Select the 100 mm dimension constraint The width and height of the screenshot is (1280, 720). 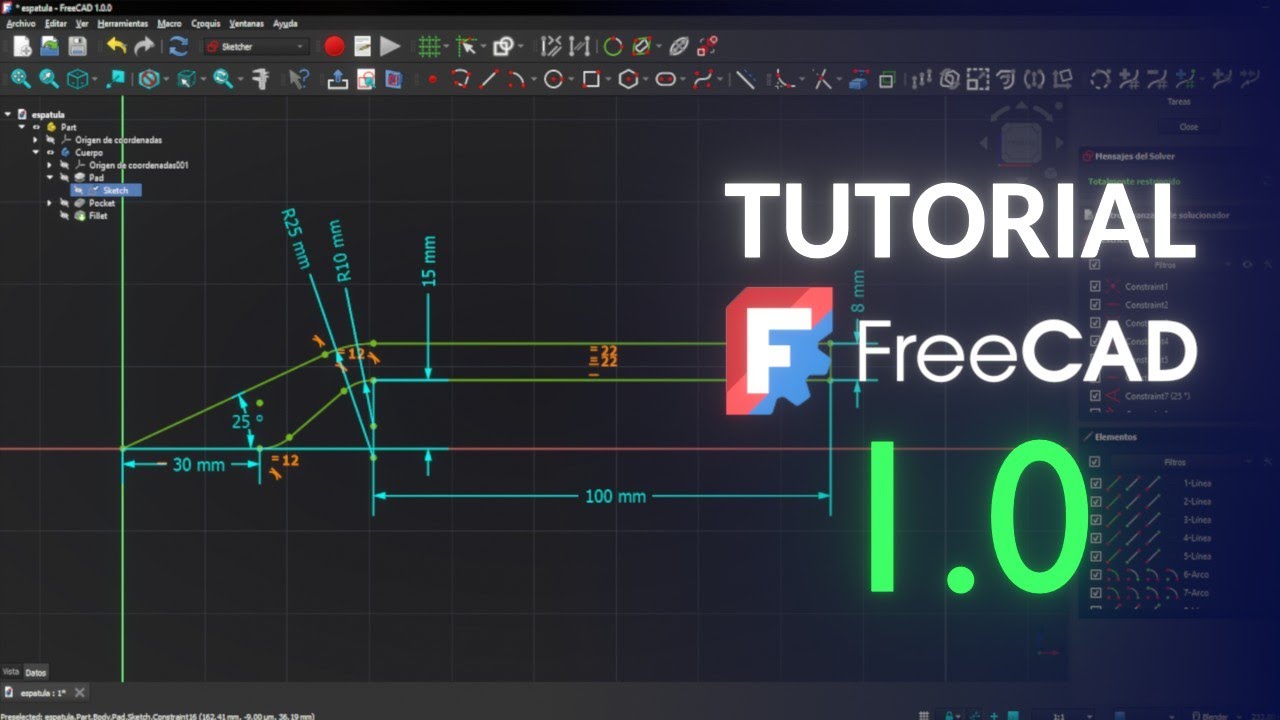pyautogui.click(x=615, y=496)
